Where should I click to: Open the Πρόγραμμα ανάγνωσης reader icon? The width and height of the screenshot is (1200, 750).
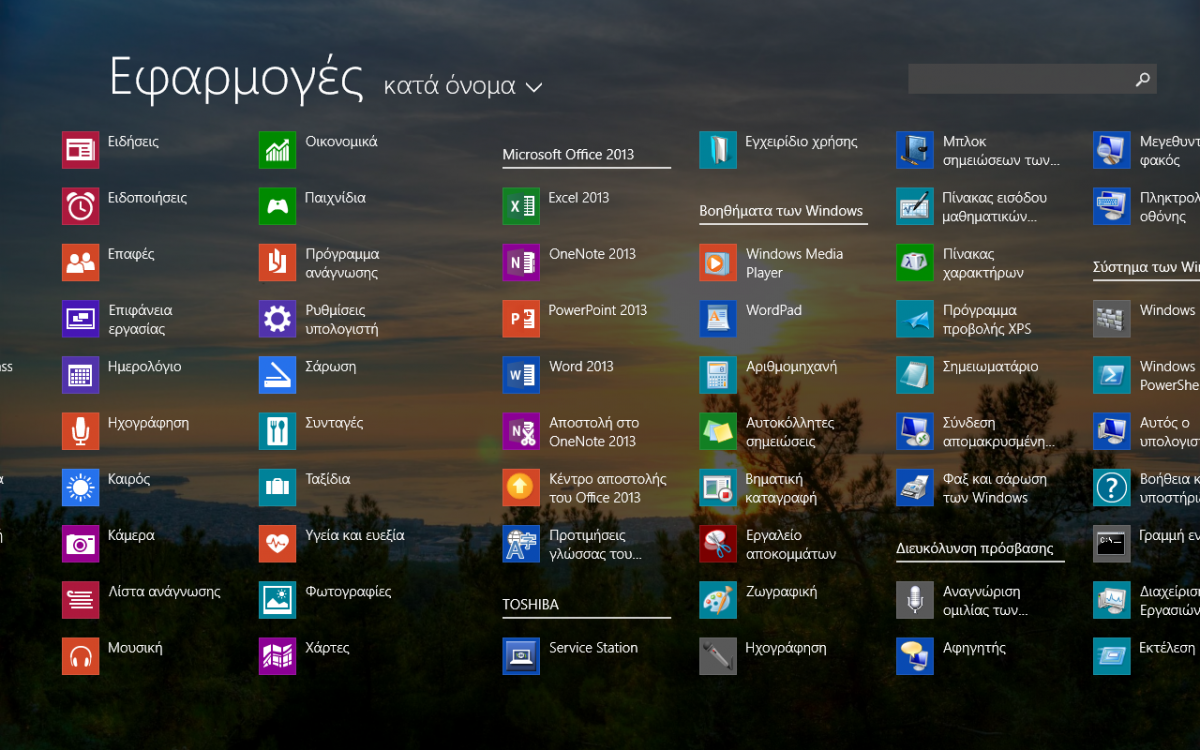277,262
